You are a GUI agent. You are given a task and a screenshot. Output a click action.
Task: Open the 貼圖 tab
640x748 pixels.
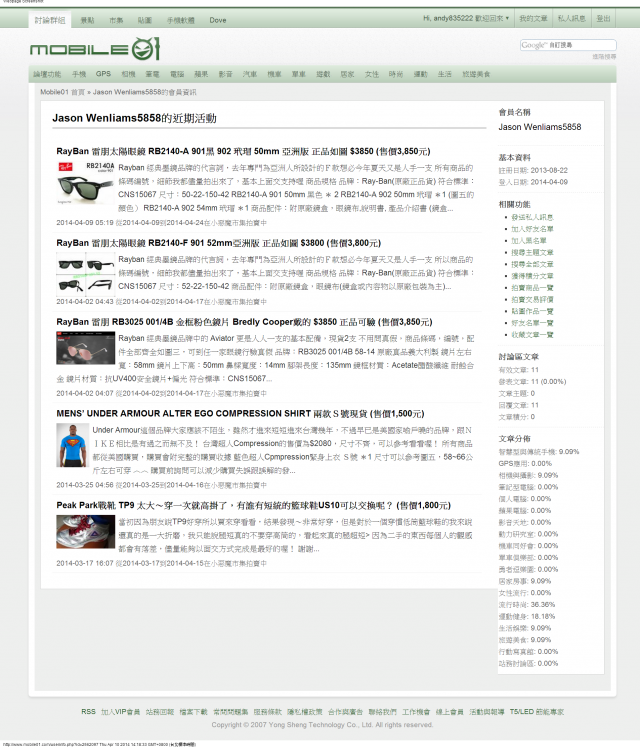(145, 20)
